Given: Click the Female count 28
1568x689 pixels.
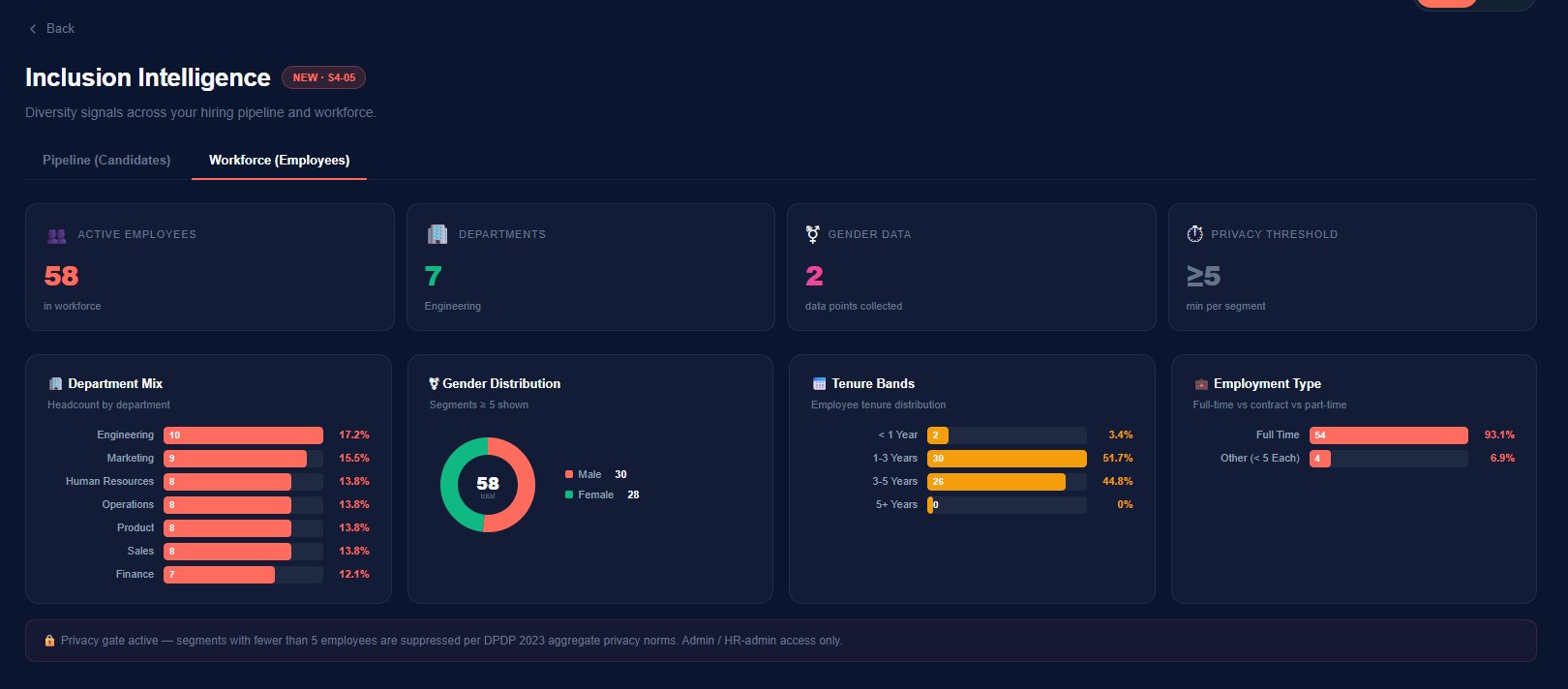Looking at the screenshot, I should coord(633,494).
